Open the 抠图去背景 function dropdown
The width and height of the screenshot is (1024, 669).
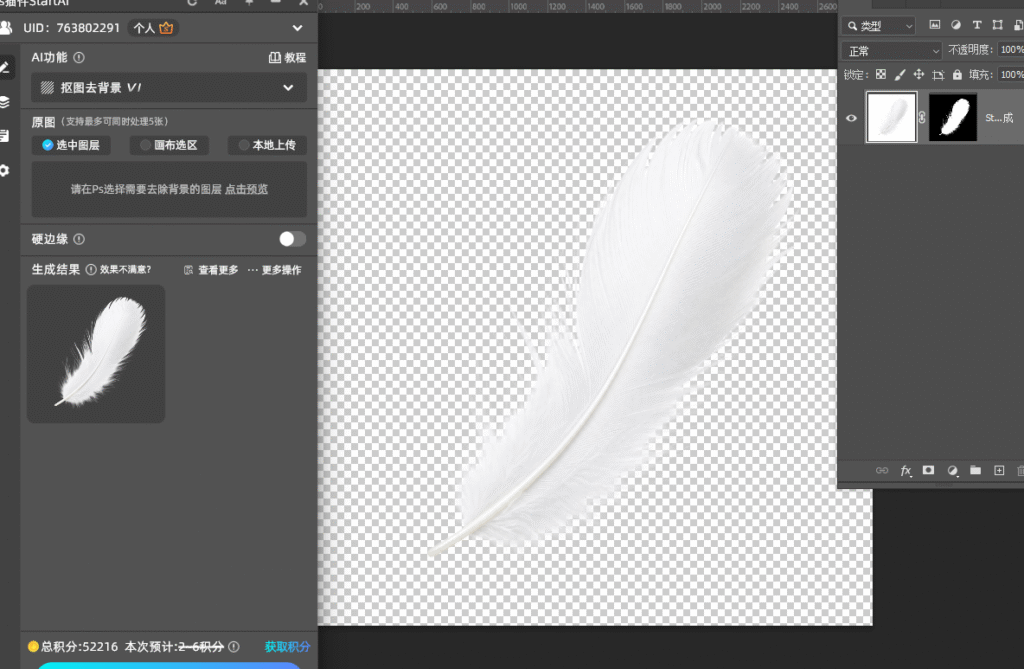click(x=168, y=88)
